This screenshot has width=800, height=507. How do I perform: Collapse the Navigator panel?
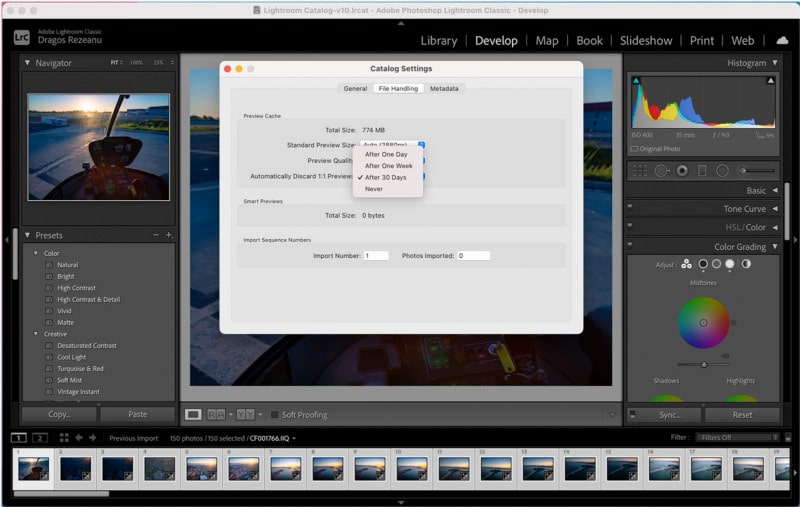pos(27,63)
